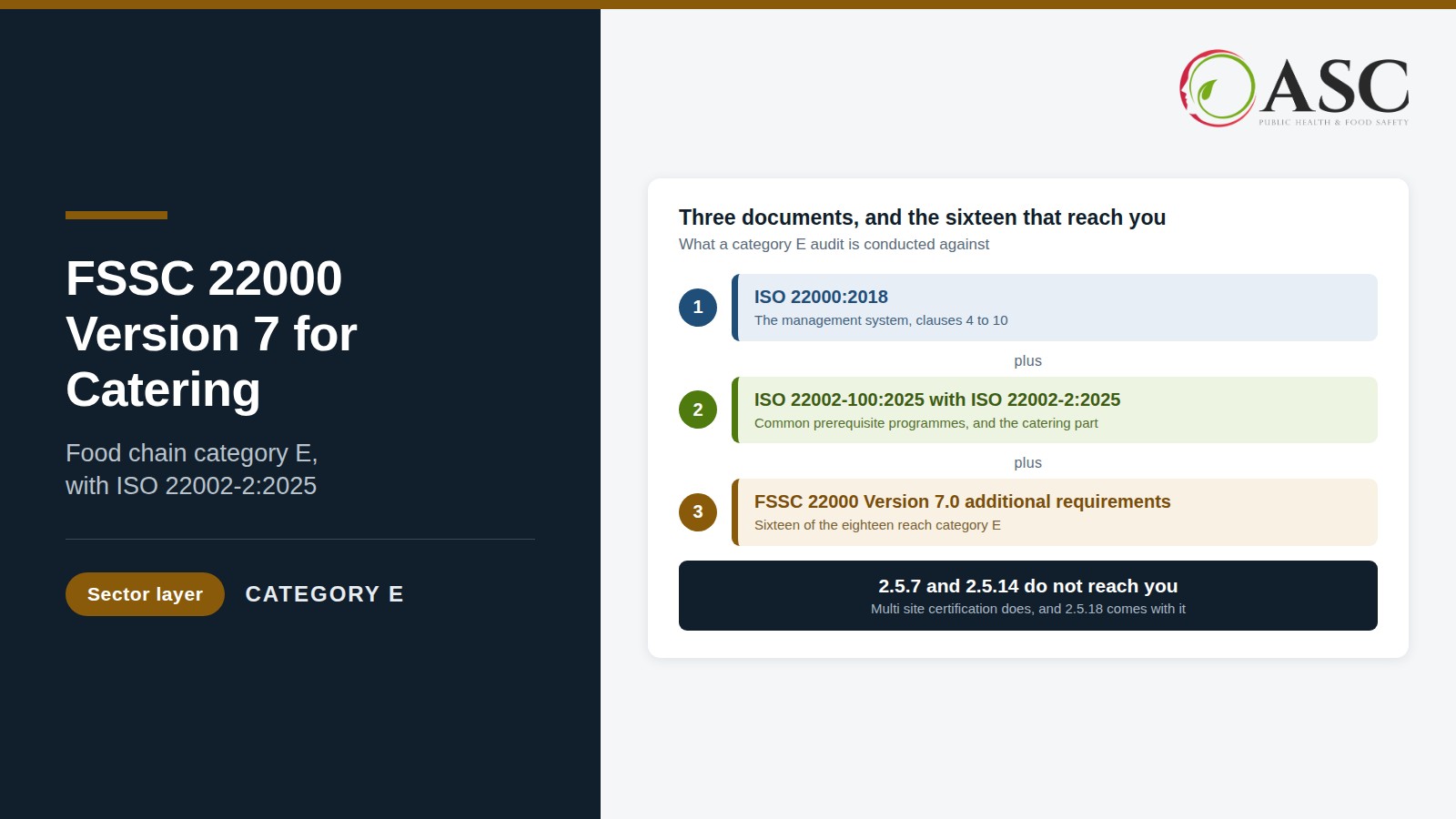Click the ASC logo
Screen dimensions: 1456x819
click(1294, 88)
